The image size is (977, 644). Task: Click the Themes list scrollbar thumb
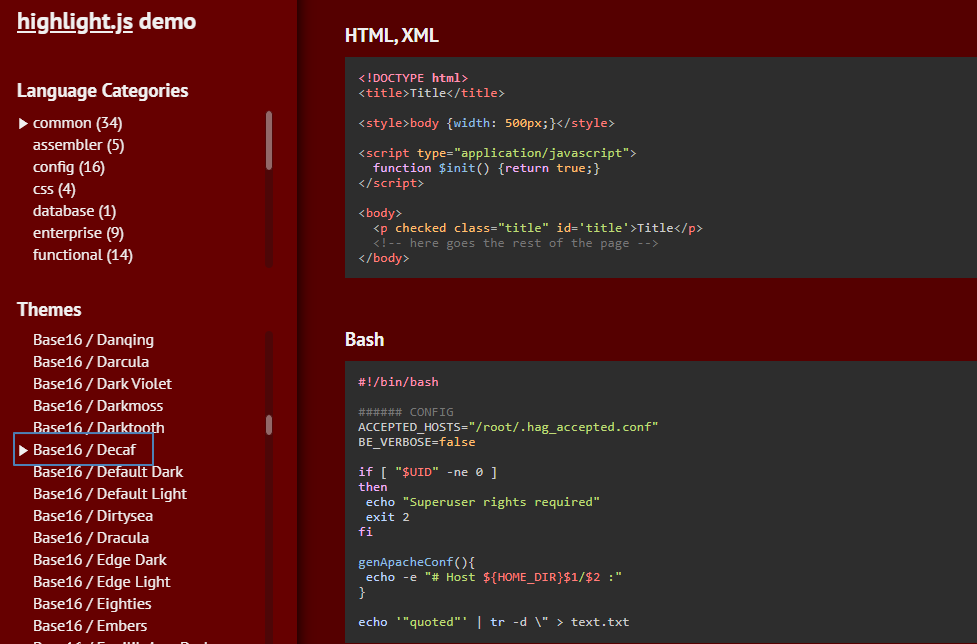tap(269, 425)
